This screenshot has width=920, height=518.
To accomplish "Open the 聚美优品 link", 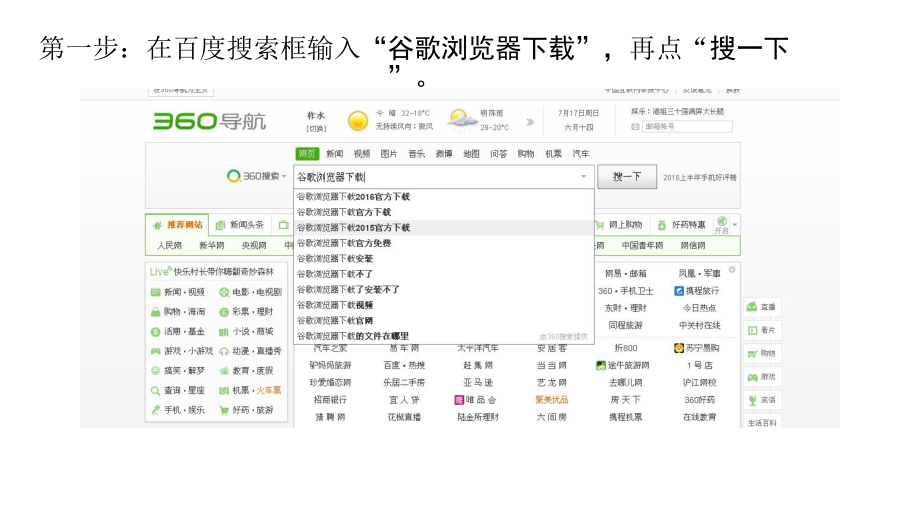I will coord(551,400).
